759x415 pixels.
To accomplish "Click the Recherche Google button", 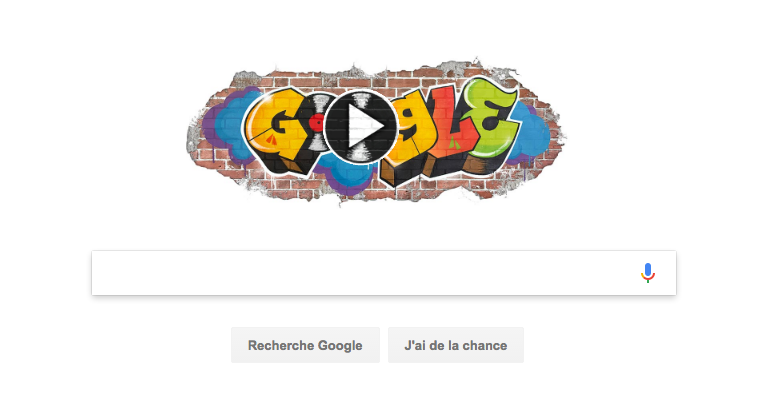I will coord(305,345).
